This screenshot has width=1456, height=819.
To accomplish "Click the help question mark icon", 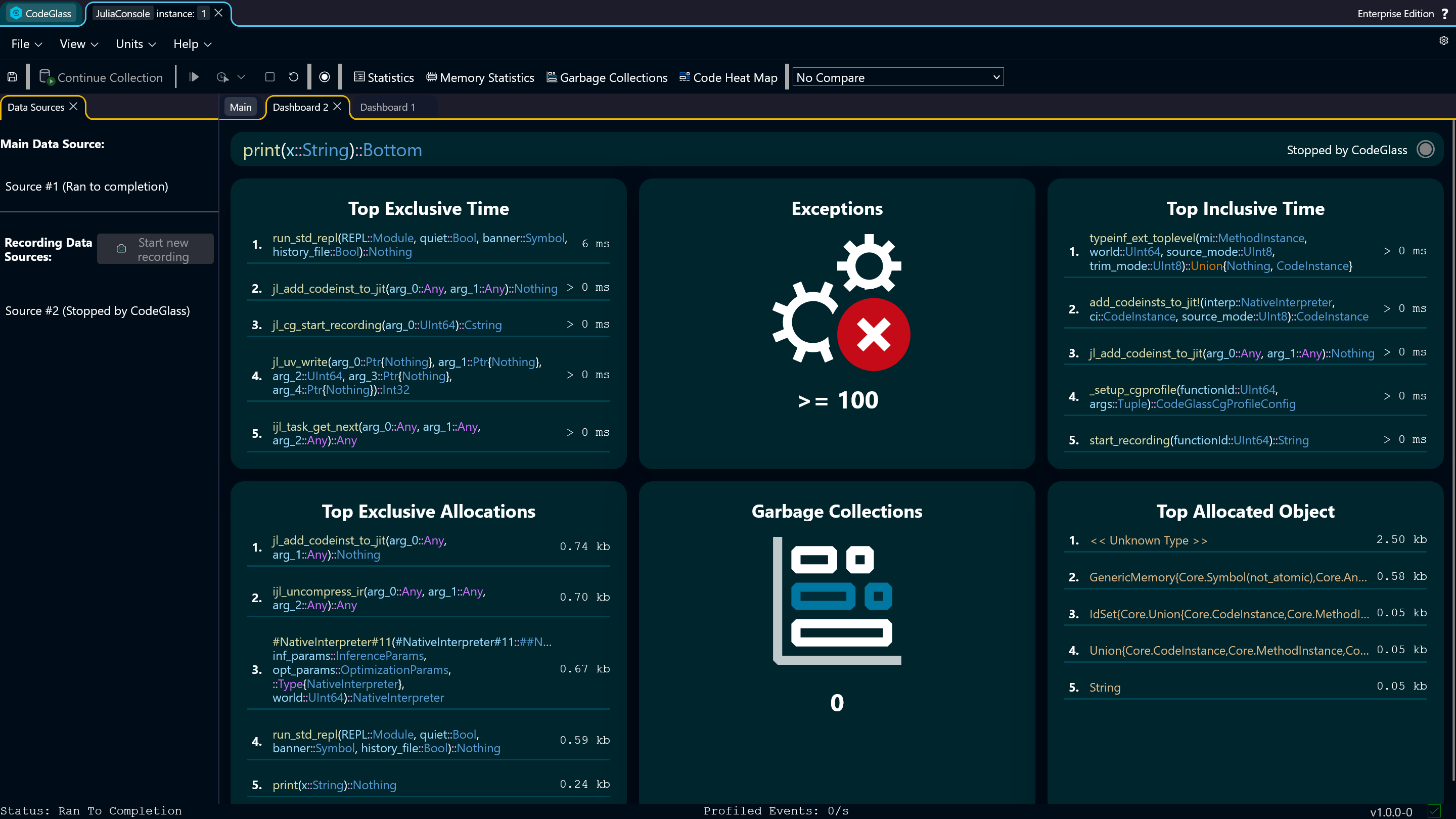I will click(1445, 14).
